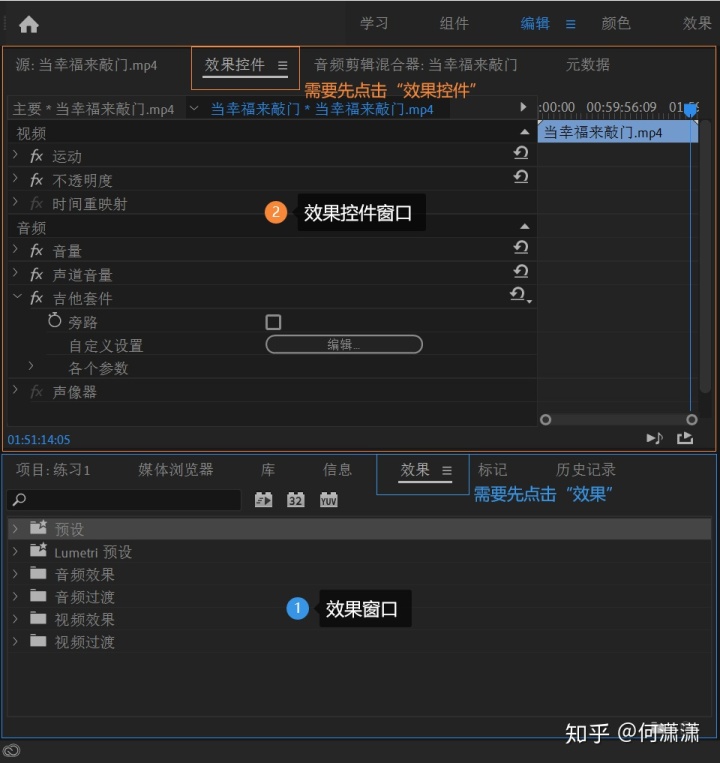
Task: Reset the 吉他套件 effect
Action: 519,294
